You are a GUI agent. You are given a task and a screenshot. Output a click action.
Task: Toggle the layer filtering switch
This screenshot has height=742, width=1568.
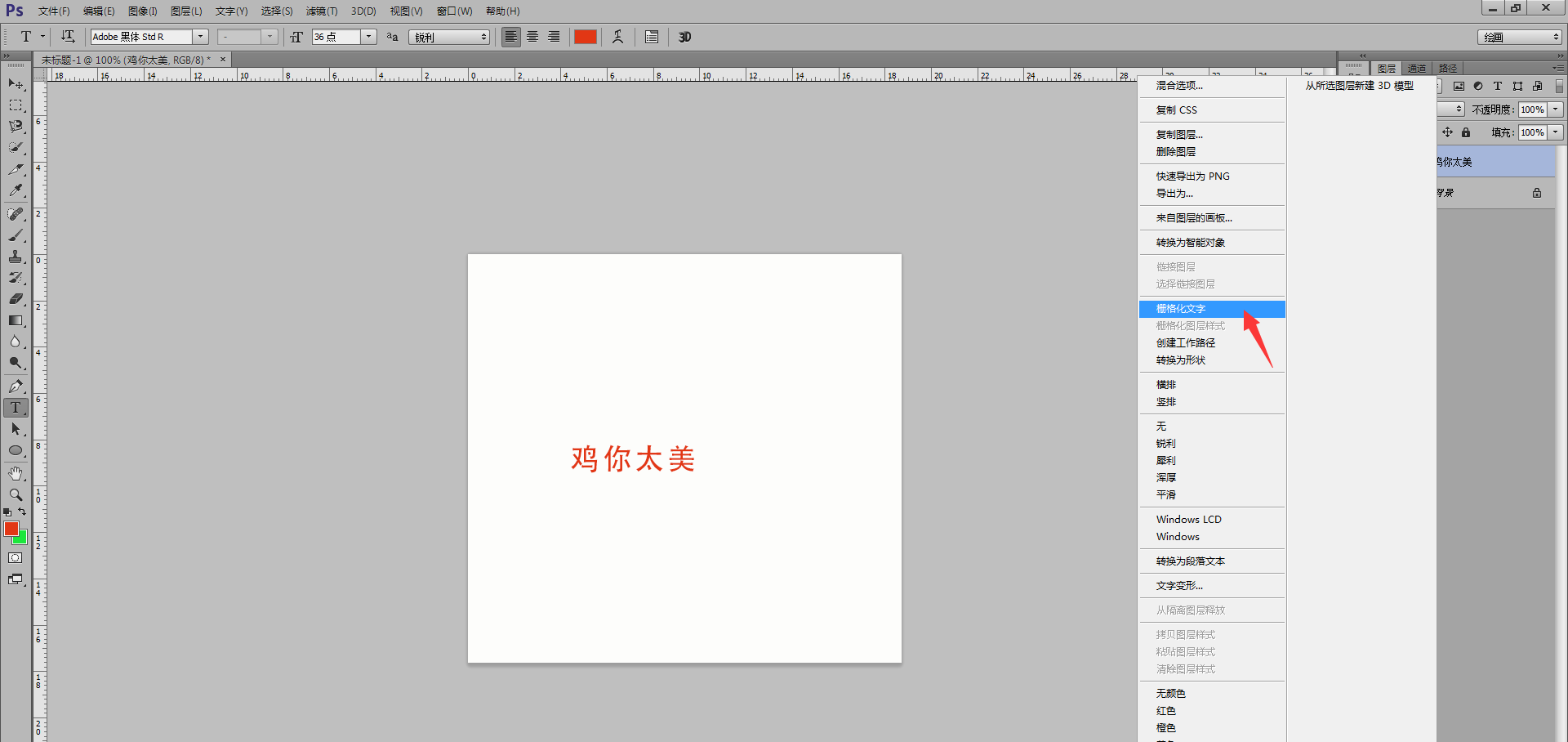[x=1559, y=86]
